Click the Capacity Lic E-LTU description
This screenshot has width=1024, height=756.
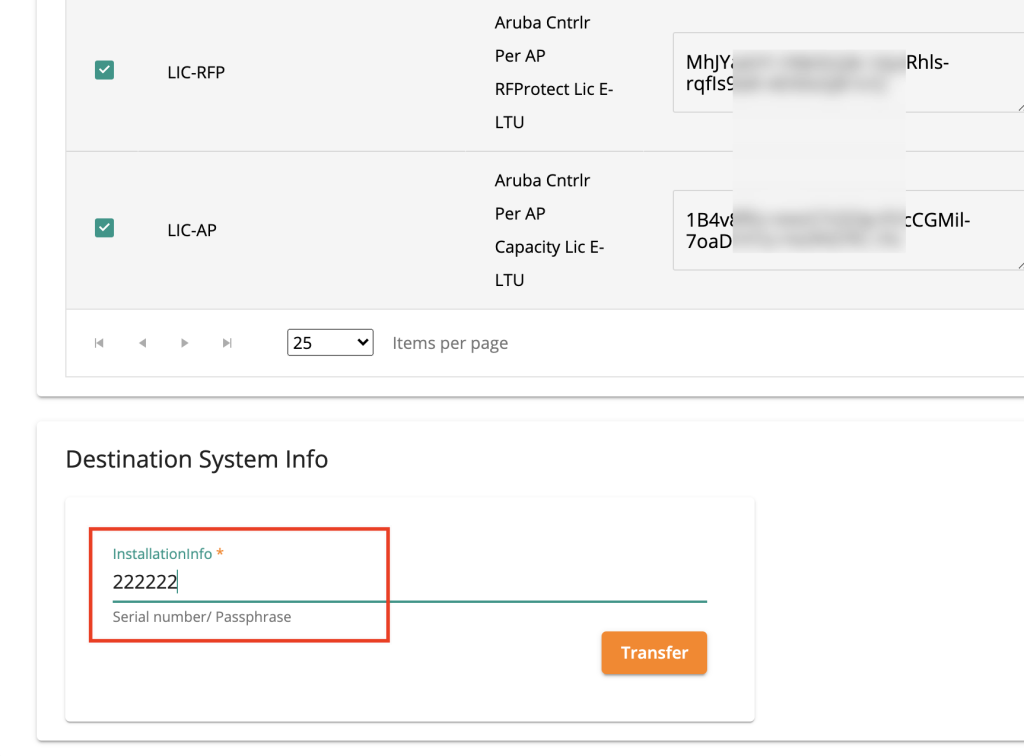(x=549, y=247)
